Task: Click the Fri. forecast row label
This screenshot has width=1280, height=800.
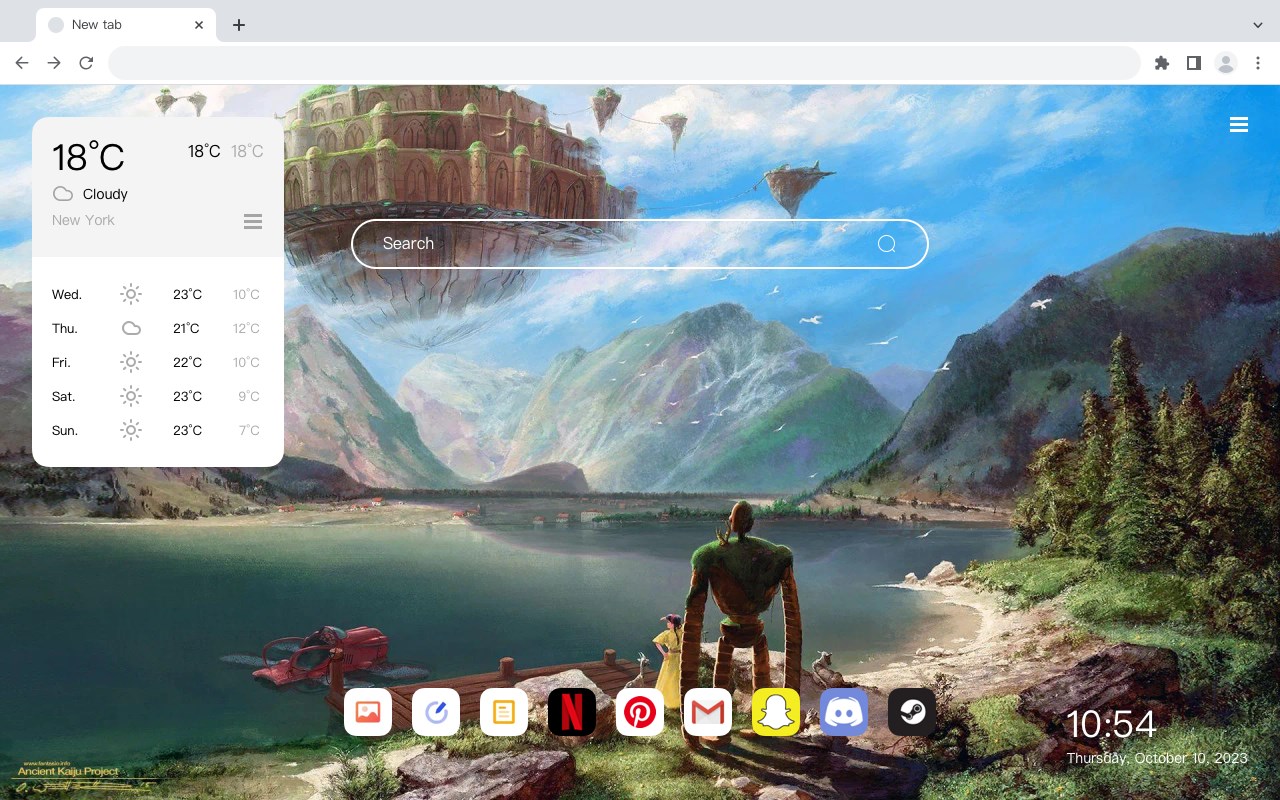Action: [61, 363]
